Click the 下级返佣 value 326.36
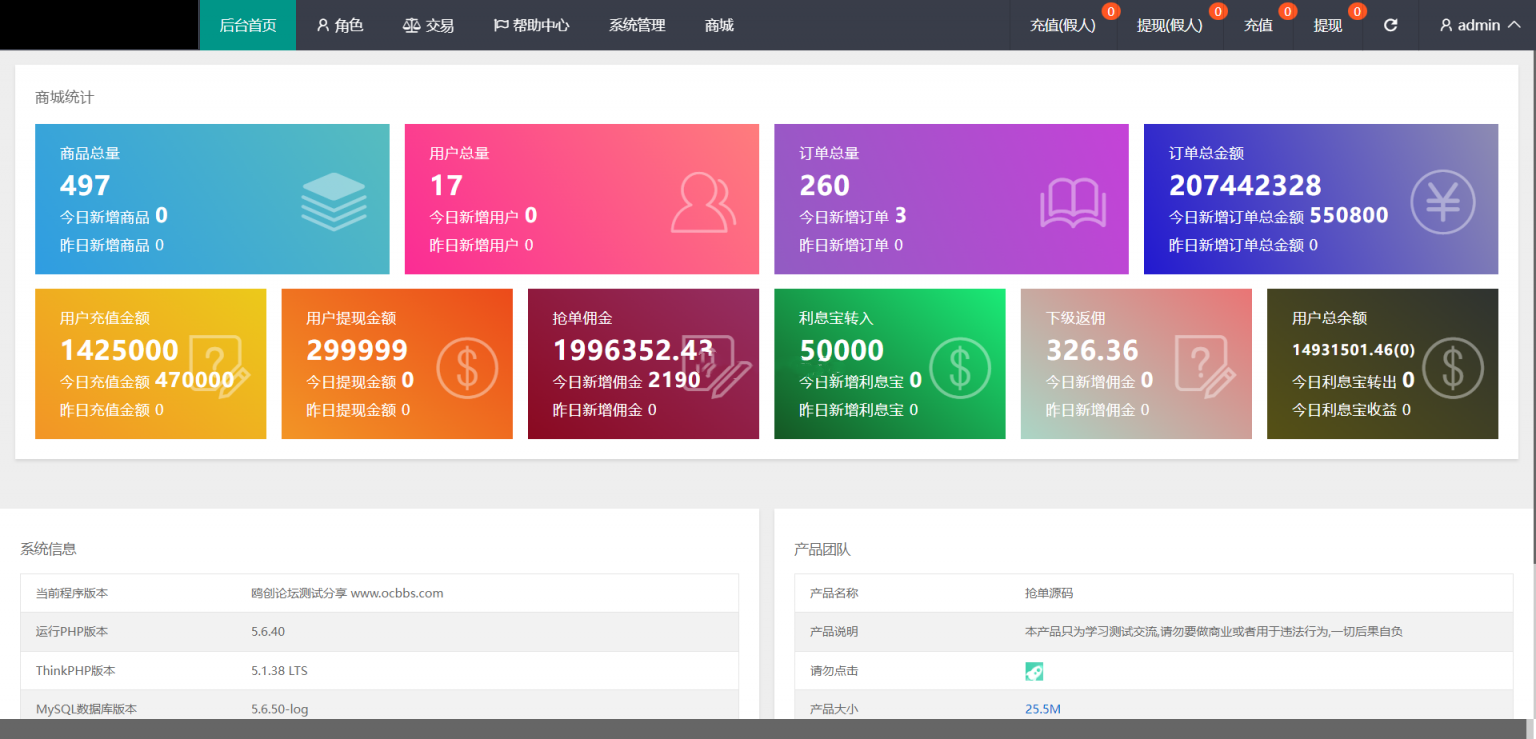The width and height of the screenshot is (1536, 739). (1092, 350)
